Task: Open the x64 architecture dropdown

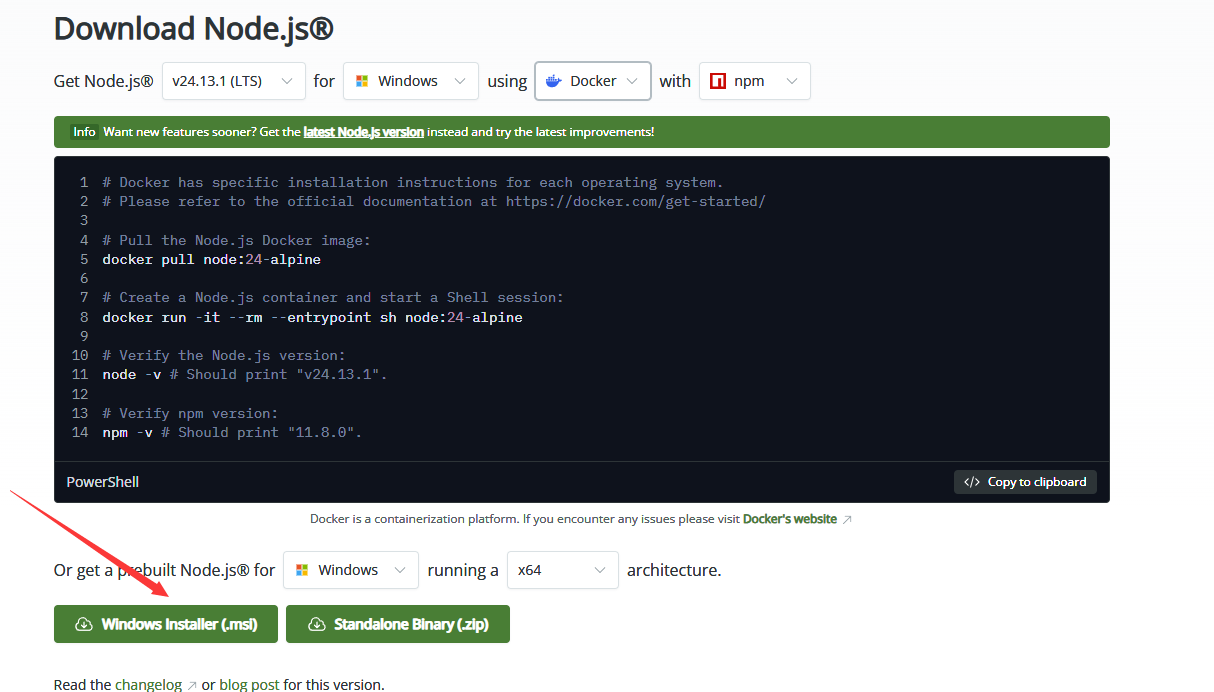Action: point(562,570)
